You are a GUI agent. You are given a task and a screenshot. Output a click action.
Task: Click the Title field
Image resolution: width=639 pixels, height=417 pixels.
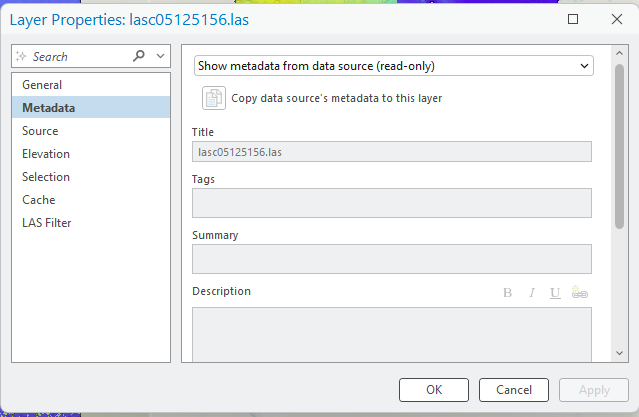point(392,152)
